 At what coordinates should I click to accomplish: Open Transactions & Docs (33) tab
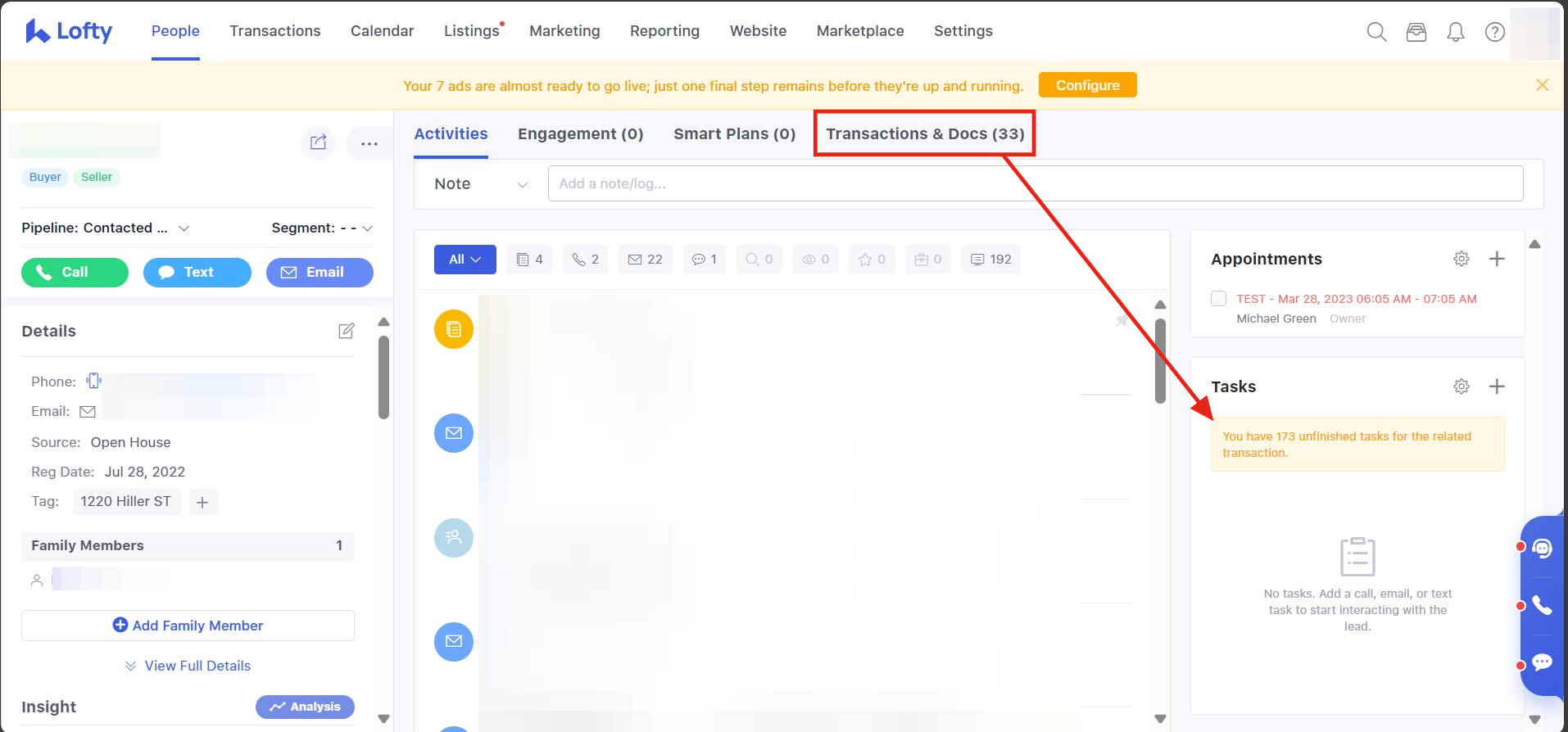coord(925,134)
